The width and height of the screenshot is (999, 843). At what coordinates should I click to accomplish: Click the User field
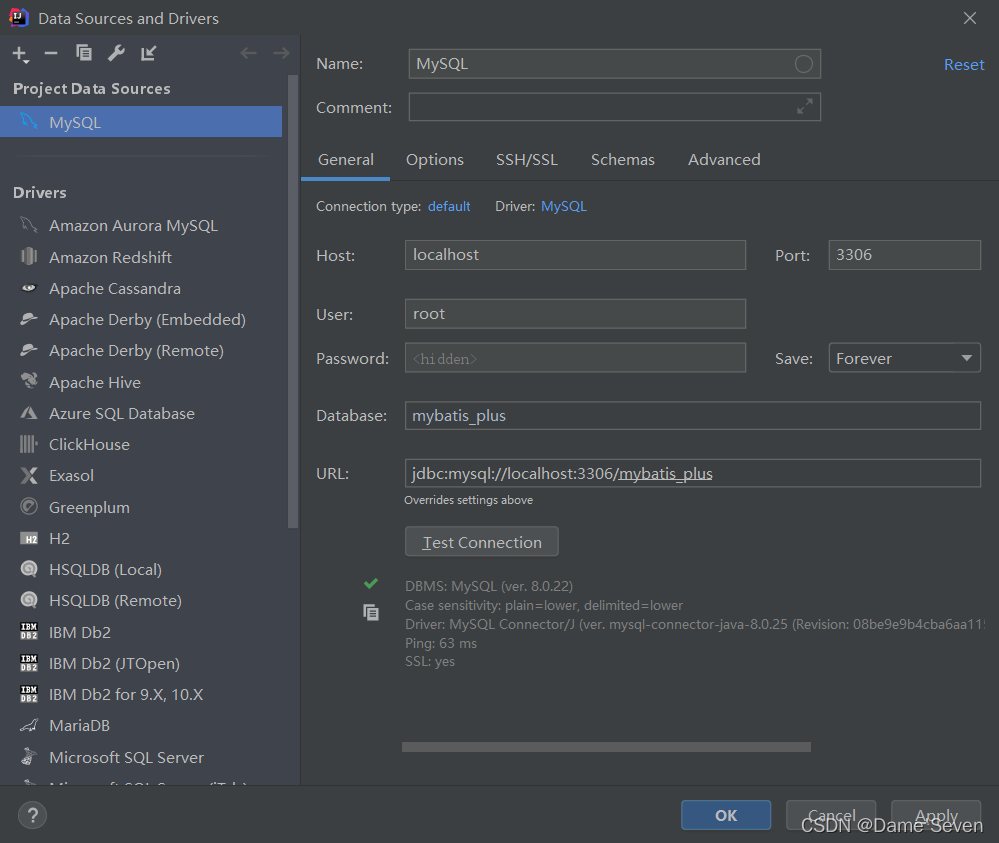[575, 313]
